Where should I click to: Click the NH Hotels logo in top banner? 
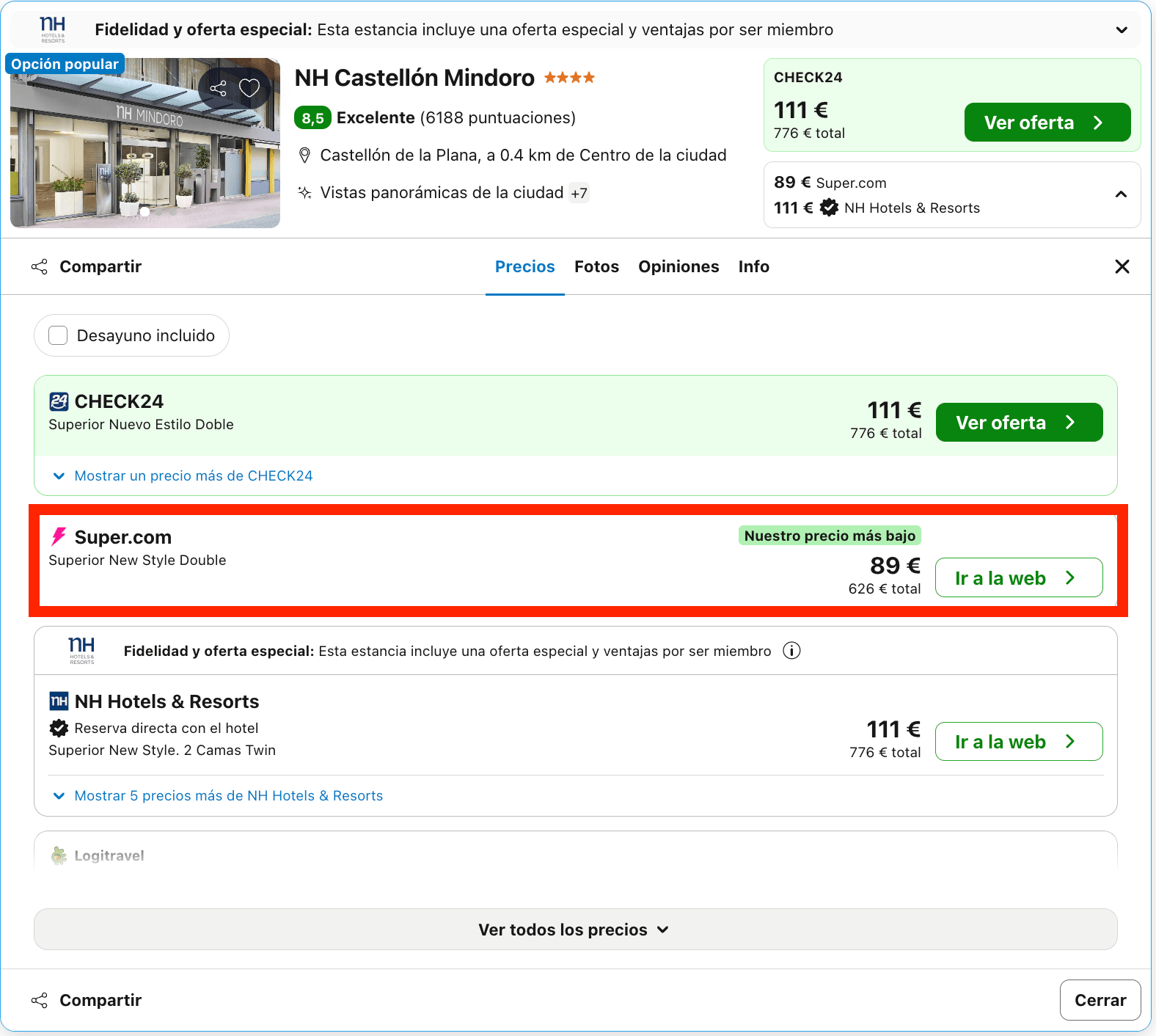(x=53, y=29)
